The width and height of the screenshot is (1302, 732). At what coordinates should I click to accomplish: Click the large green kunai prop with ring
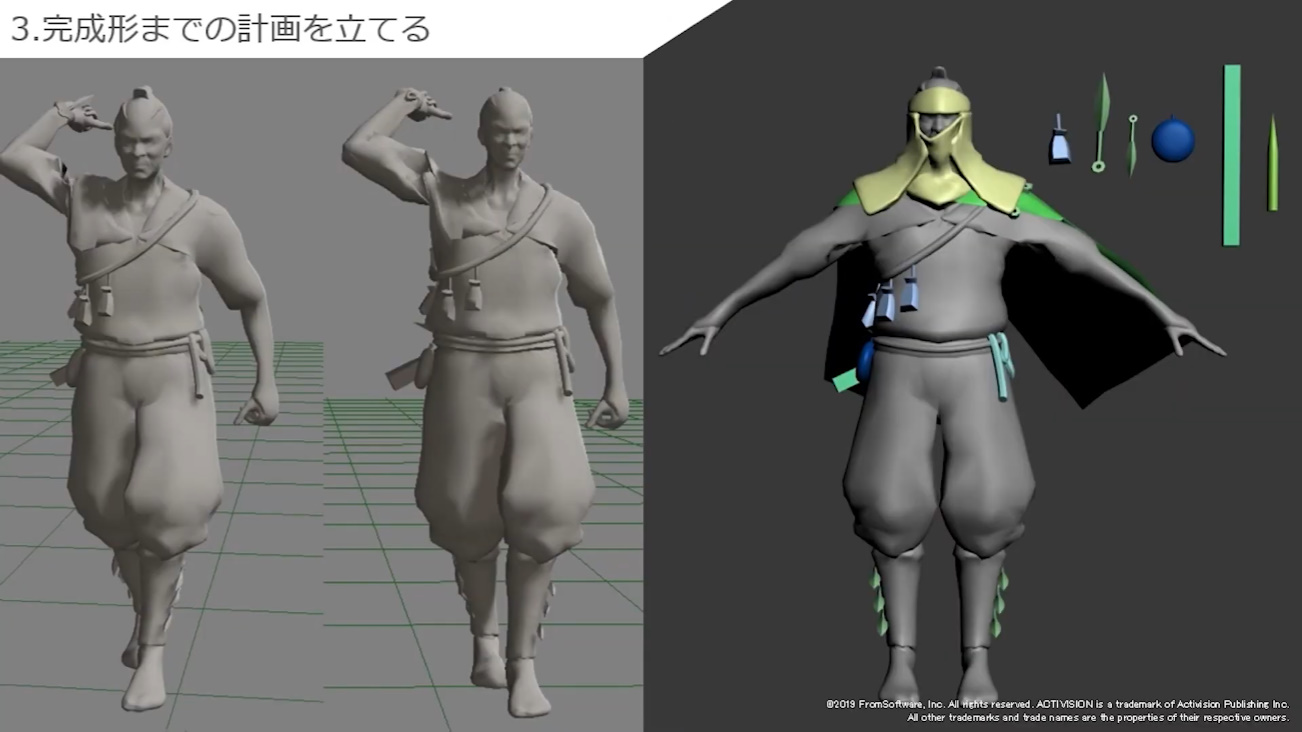1101,122
